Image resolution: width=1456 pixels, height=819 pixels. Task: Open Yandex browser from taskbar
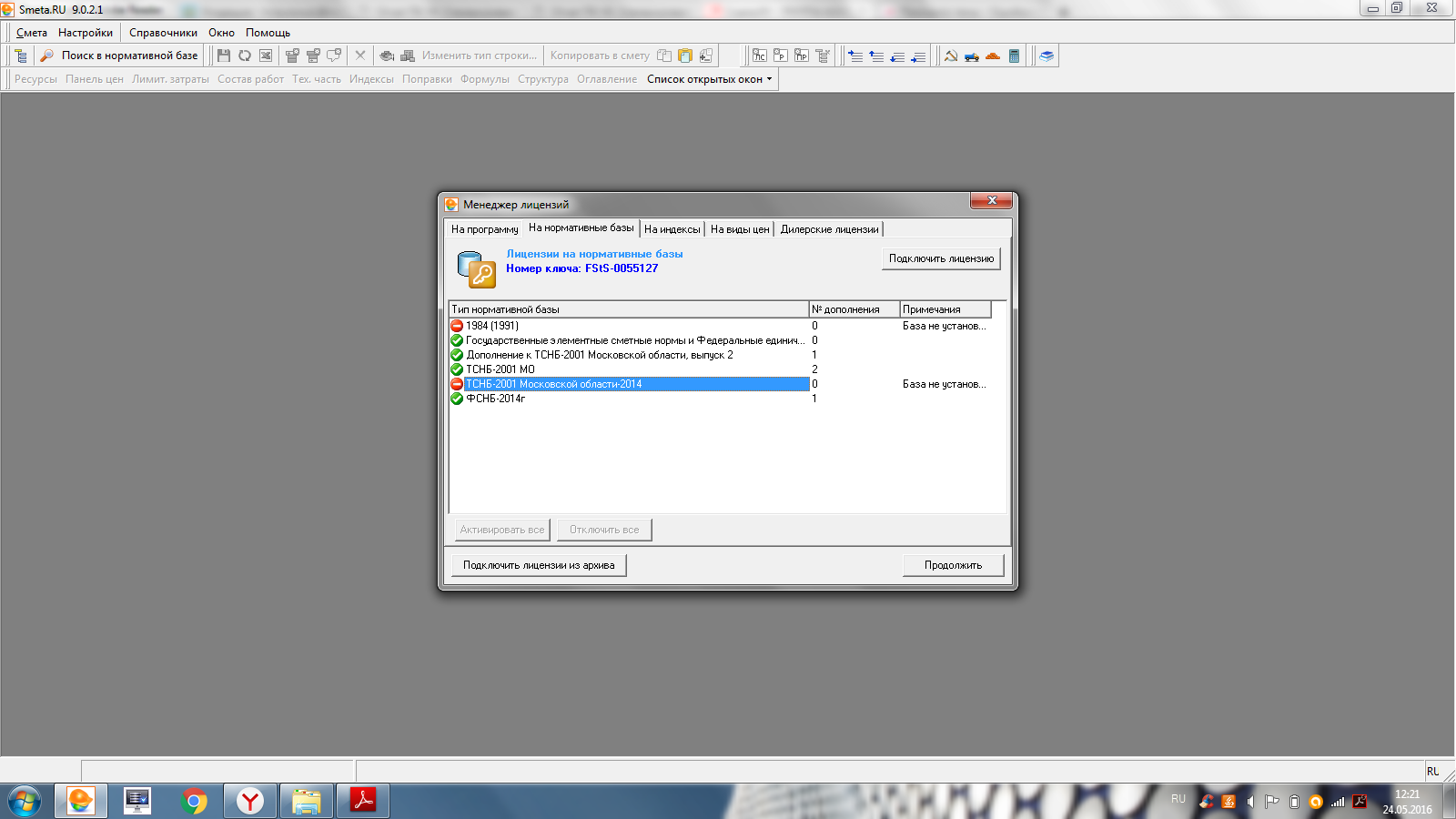tap(250, 802)
